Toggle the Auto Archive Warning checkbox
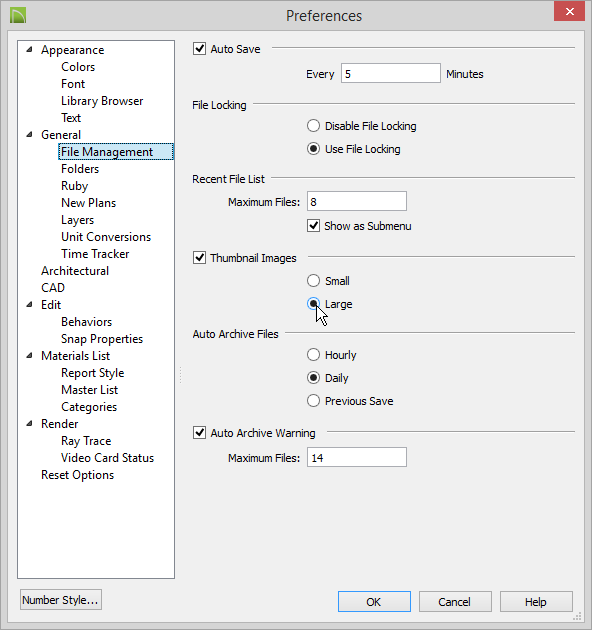The width and height of the screenshot is (592, 630). click(199, 433)
